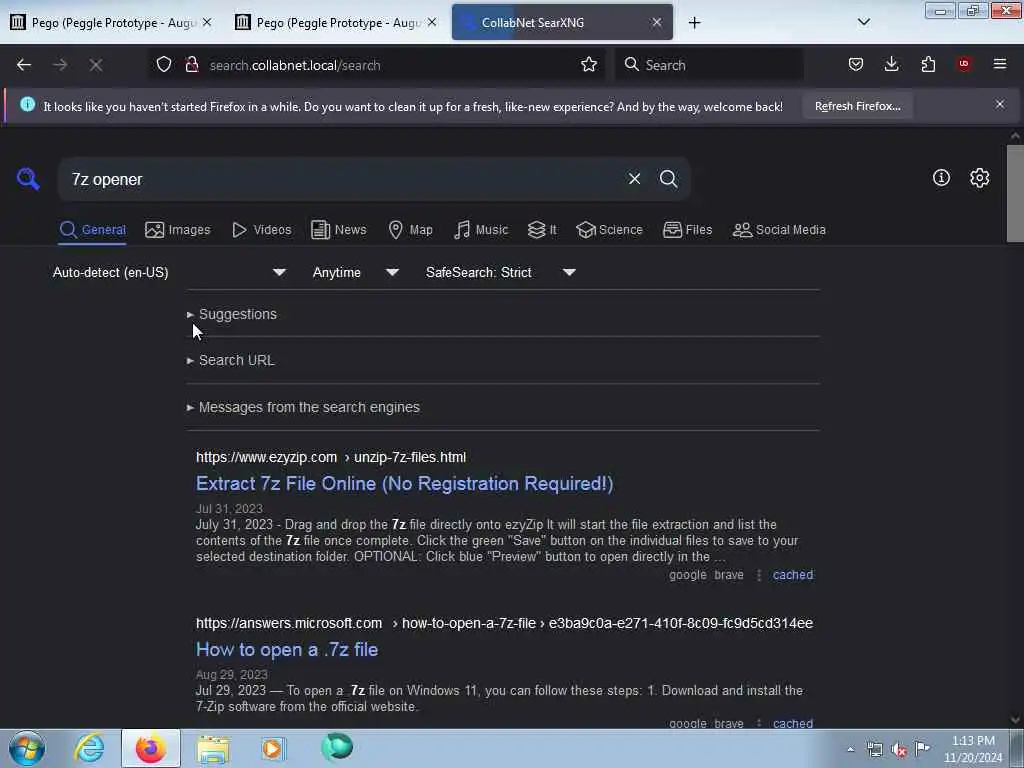
Task: Show hidden tray icons arrow
Action: click(x=850, y=749)
